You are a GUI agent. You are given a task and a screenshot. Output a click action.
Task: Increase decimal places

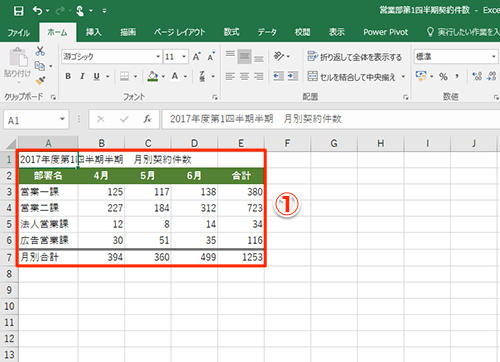(x=477, y=76)
